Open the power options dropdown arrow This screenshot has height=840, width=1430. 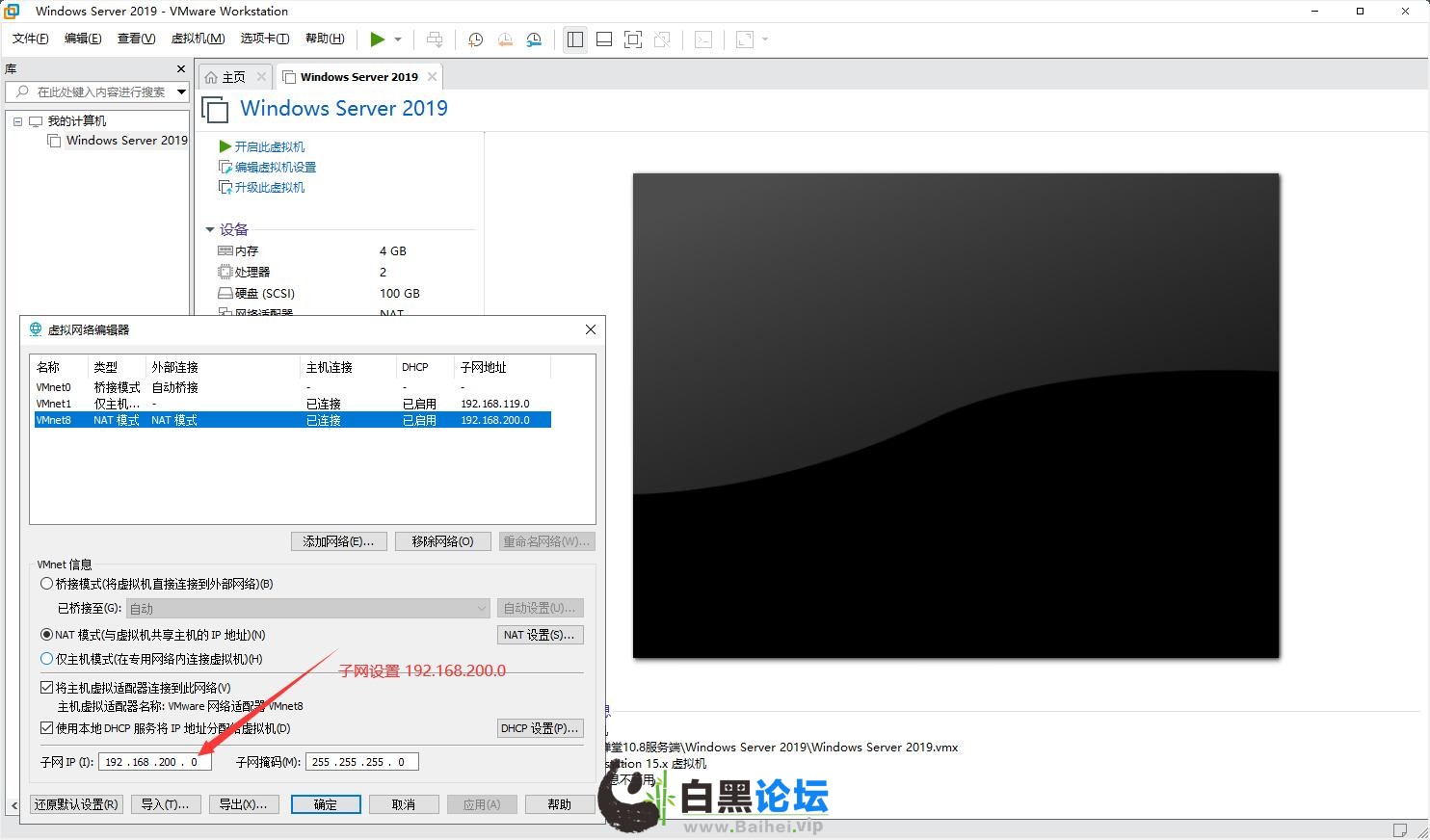(398, 39)
